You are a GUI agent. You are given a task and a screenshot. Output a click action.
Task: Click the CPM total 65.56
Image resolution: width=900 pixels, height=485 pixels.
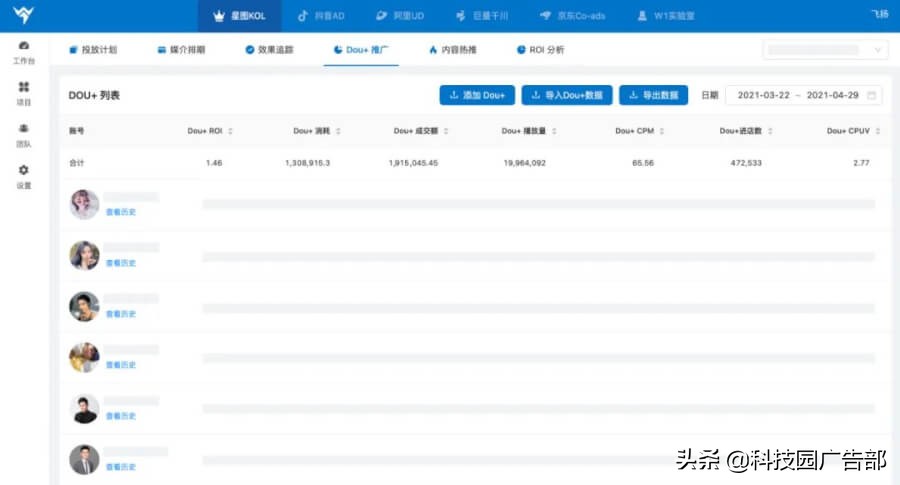(x=643, y=163)
